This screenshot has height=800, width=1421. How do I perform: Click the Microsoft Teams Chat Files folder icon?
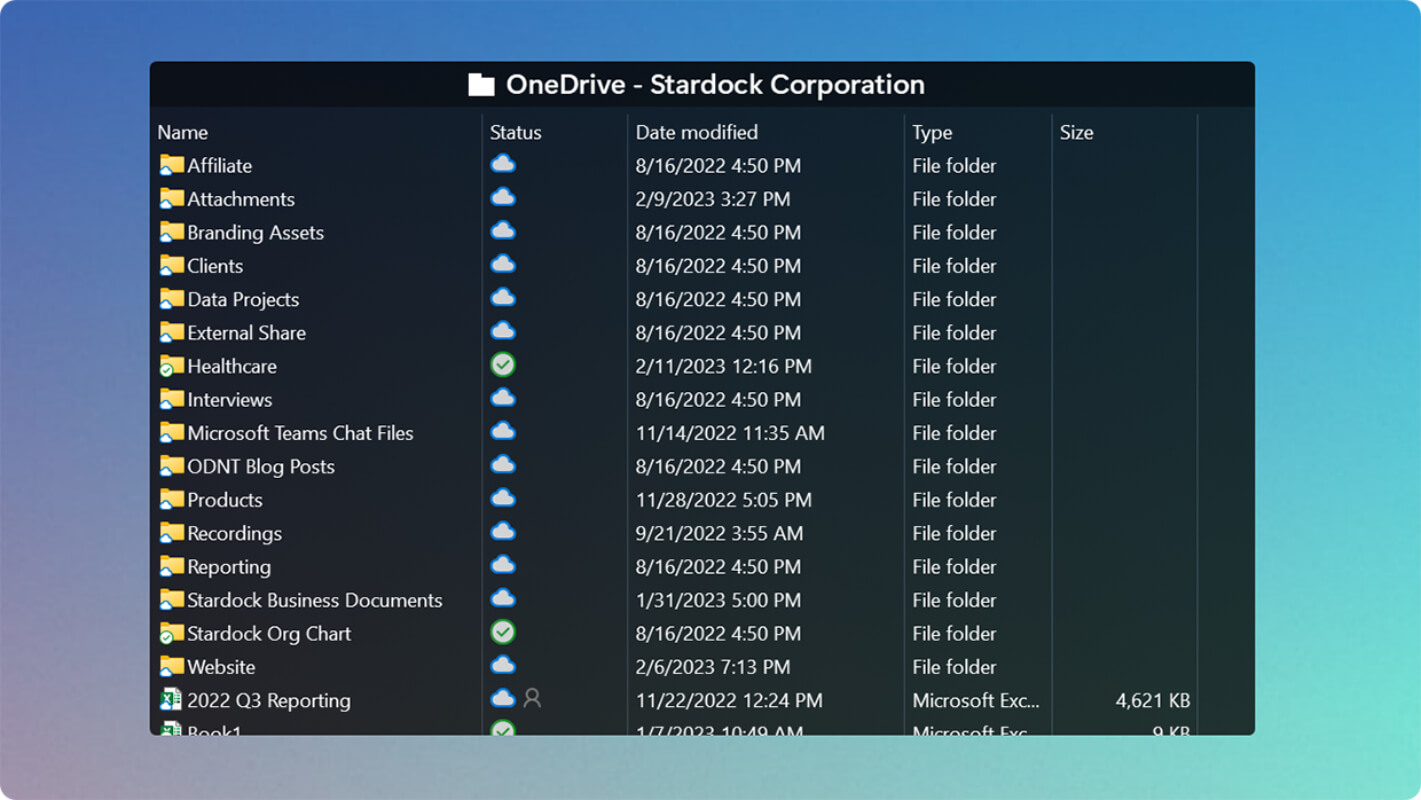[x=171, y=433]
